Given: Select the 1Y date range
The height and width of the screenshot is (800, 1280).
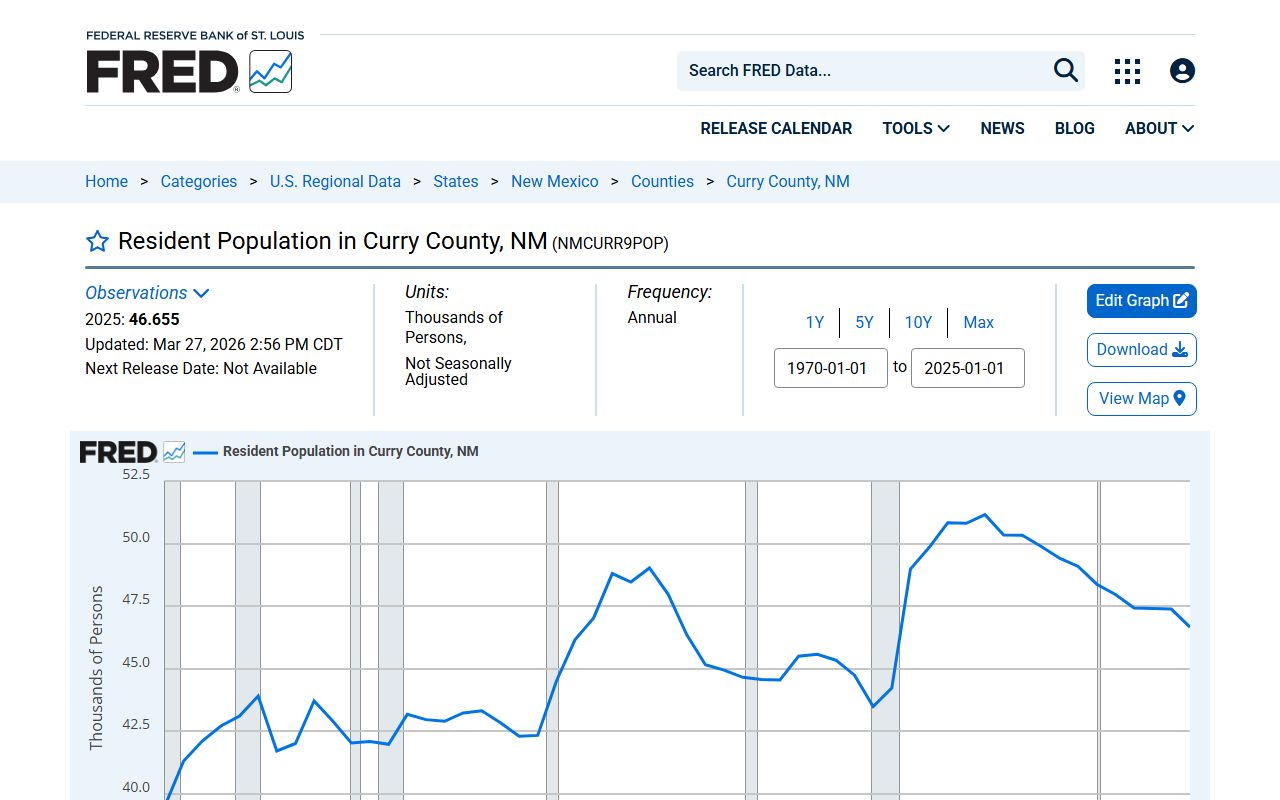Looking at the screenshot, I should (x=815, y=322).
